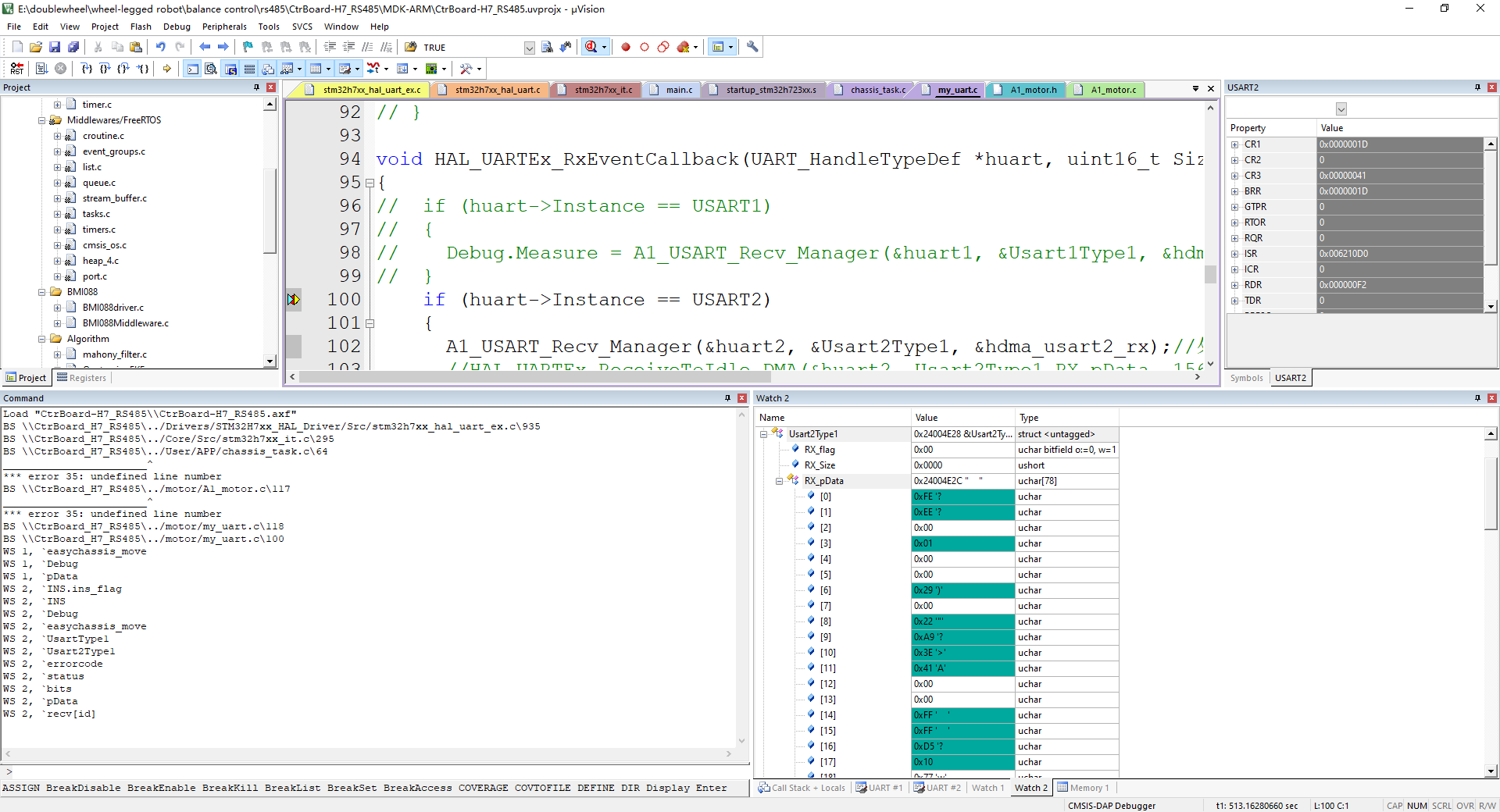Open the Call Stack + Locals tab
Screen dimensions: 1500x812
tap(802, 788)
